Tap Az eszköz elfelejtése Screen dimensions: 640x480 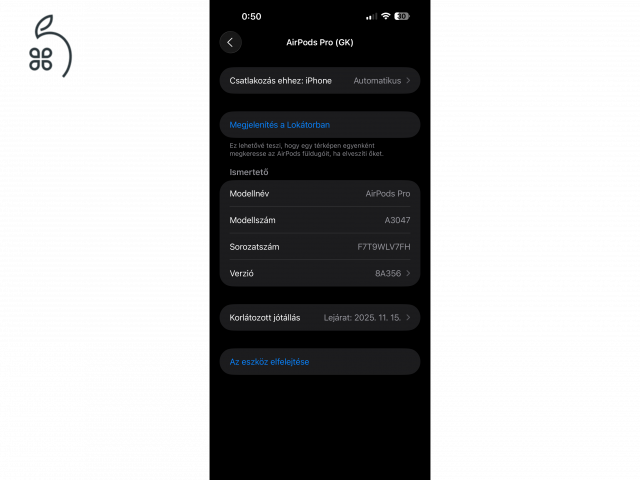pos(269,362)
